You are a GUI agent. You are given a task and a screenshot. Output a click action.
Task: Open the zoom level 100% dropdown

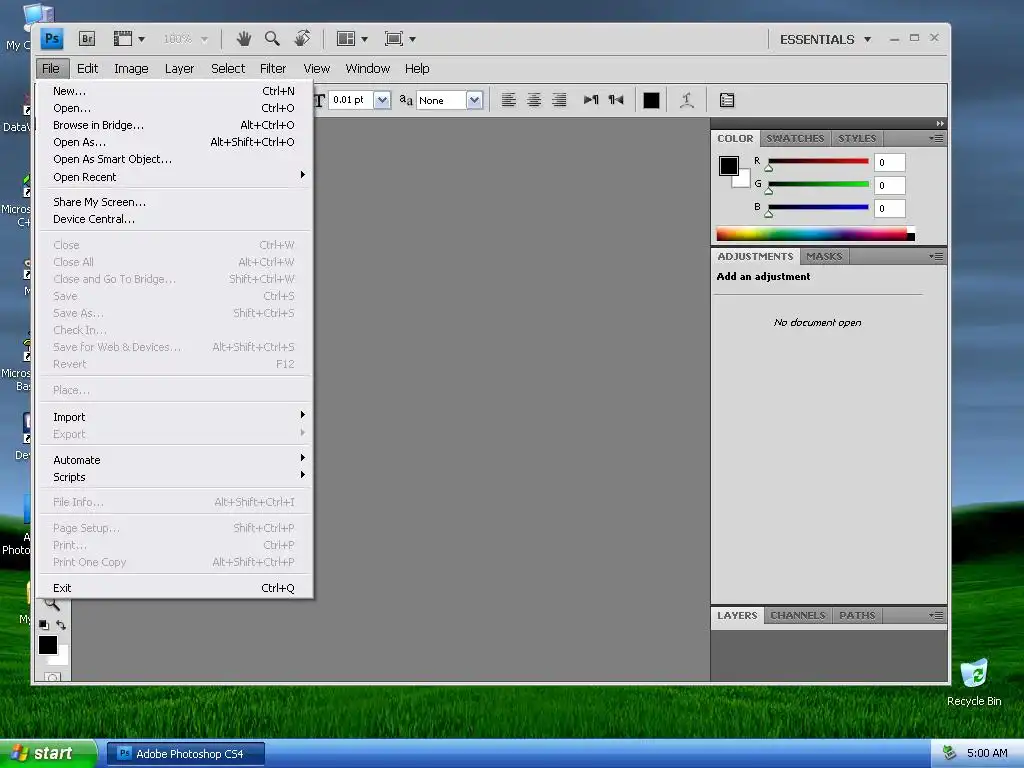pos(185,39)
